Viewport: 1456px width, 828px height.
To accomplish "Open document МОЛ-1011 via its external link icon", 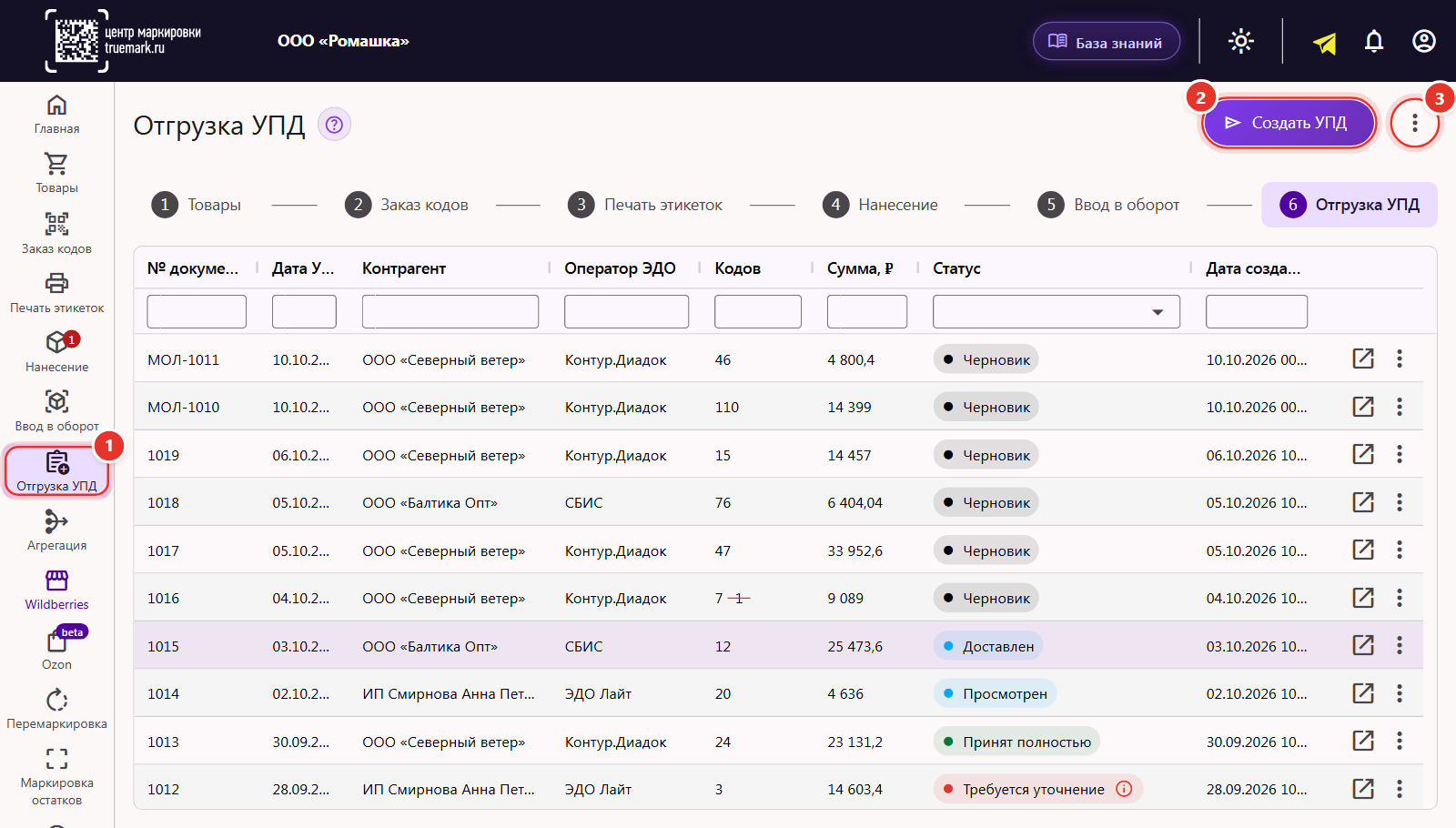I will tap(1363, 358).
